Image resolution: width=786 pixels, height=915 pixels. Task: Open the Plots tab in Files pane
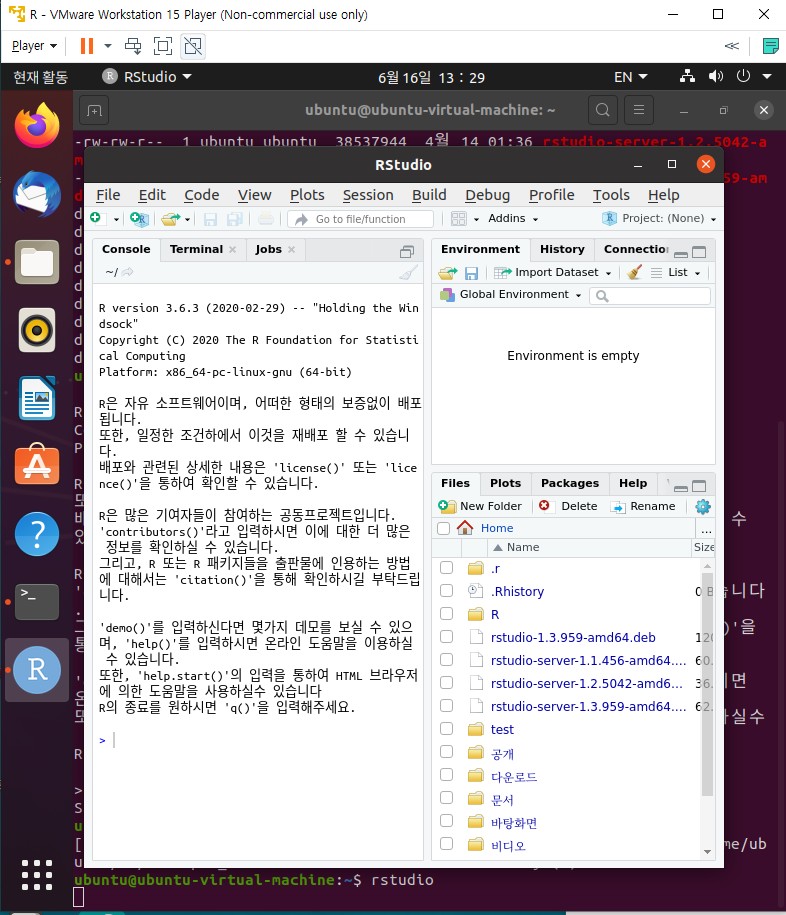(x=505, y=483)
